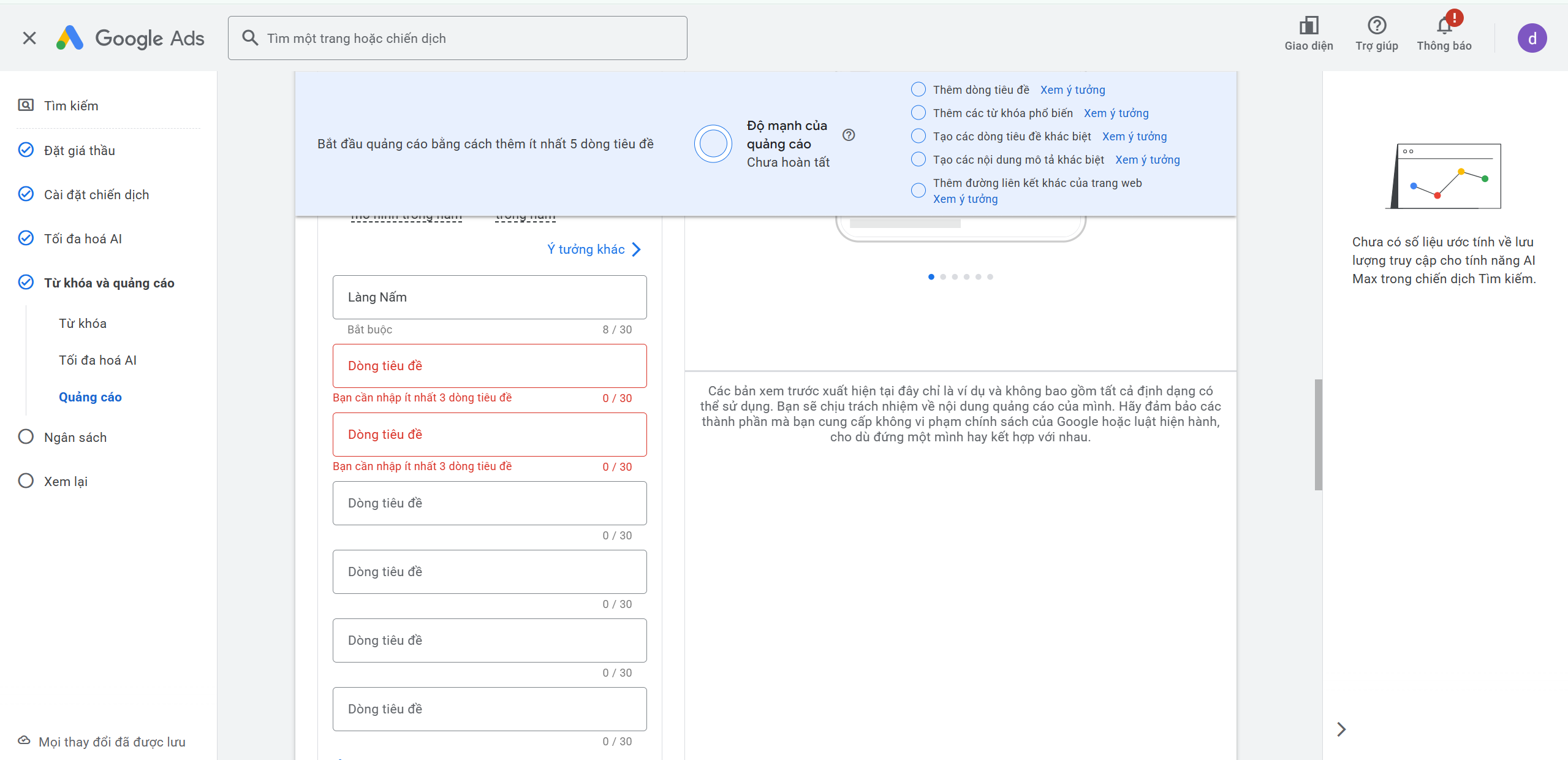Image resolution: width=1568 pixels, height=760 pixels.
Task: Select the Thêm các từ khóa phổ biến circle
Action: (x=918, y=113)
